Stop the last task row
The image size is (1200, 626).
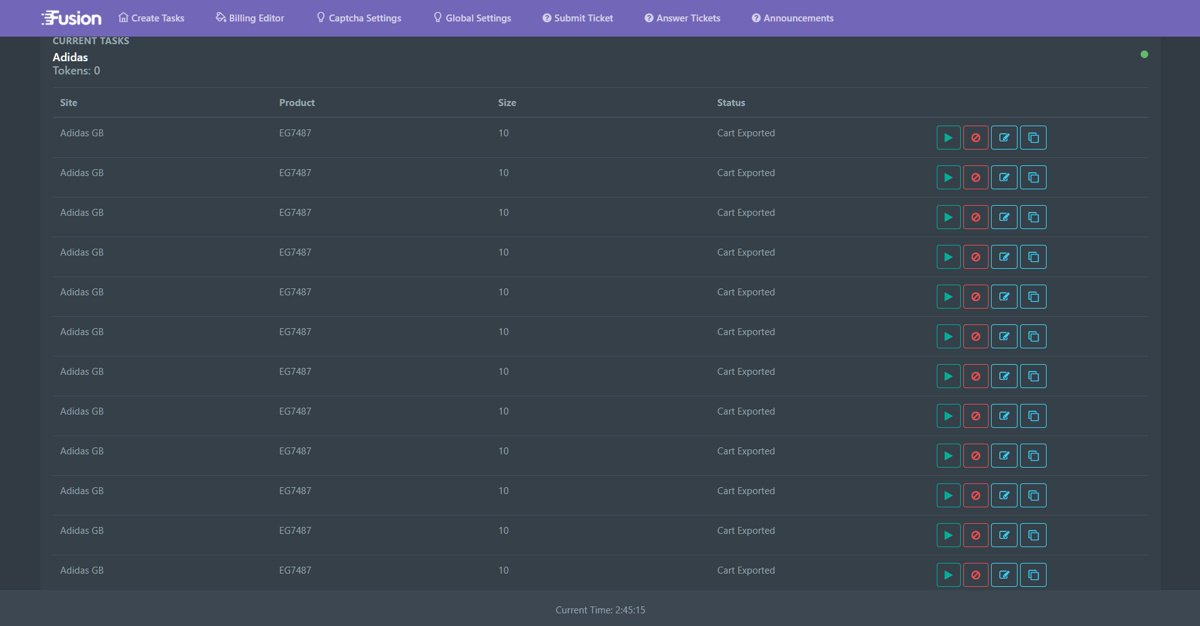(x=976, y=575)
